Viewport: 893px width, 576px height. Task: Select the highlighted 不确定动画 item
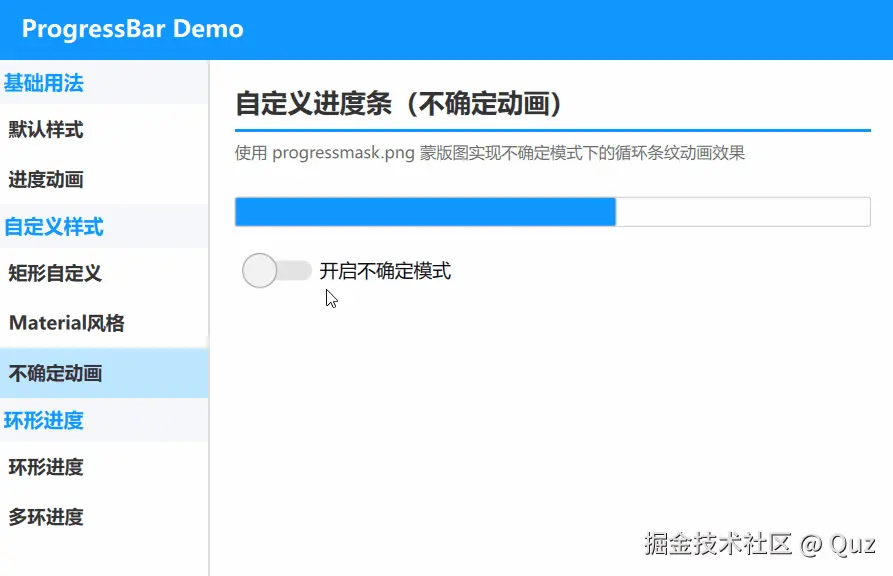pyautogui.click(x=104, y=373)
